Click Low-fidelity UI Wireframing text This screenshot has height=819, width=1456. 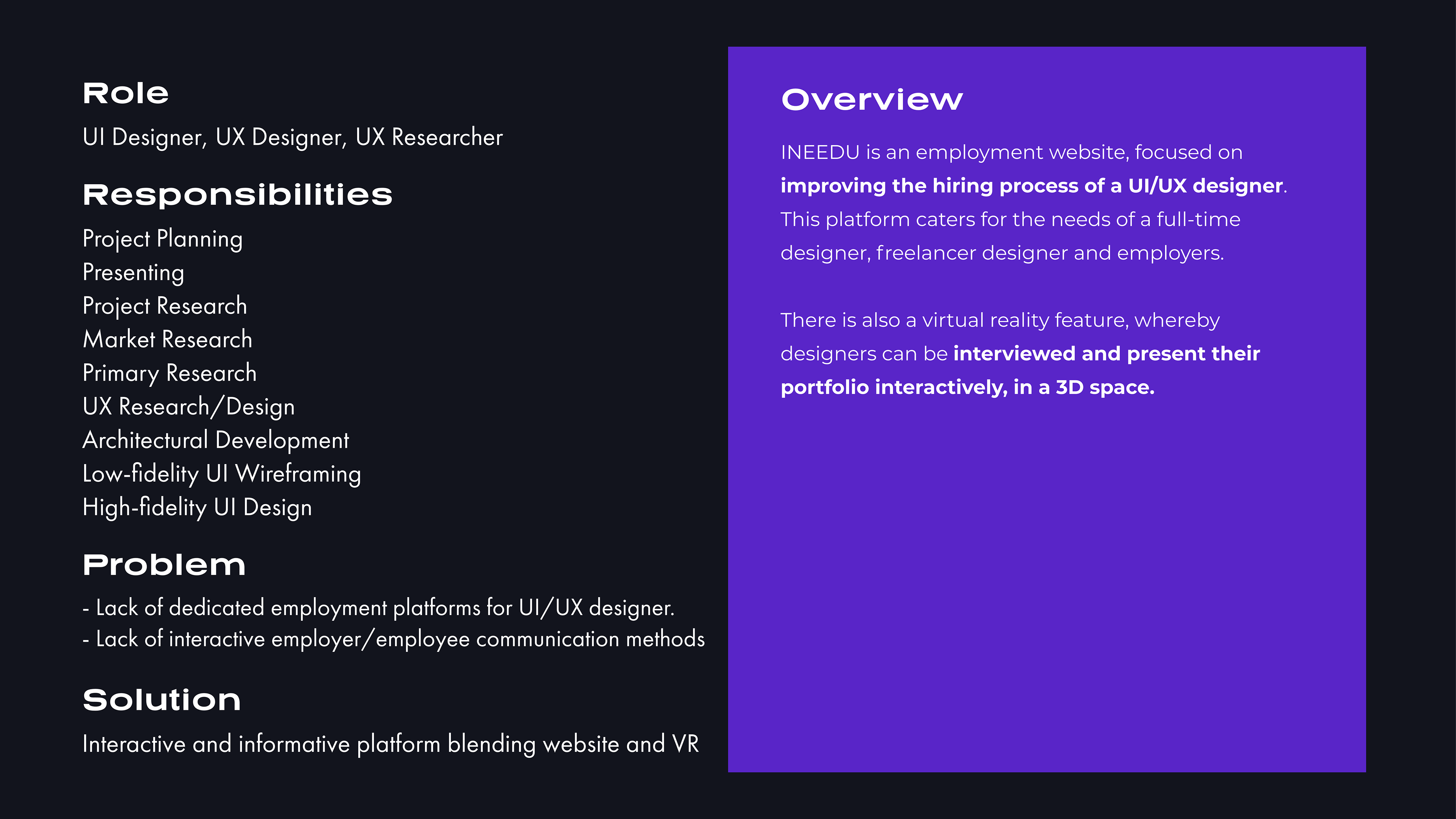point(221,474)
